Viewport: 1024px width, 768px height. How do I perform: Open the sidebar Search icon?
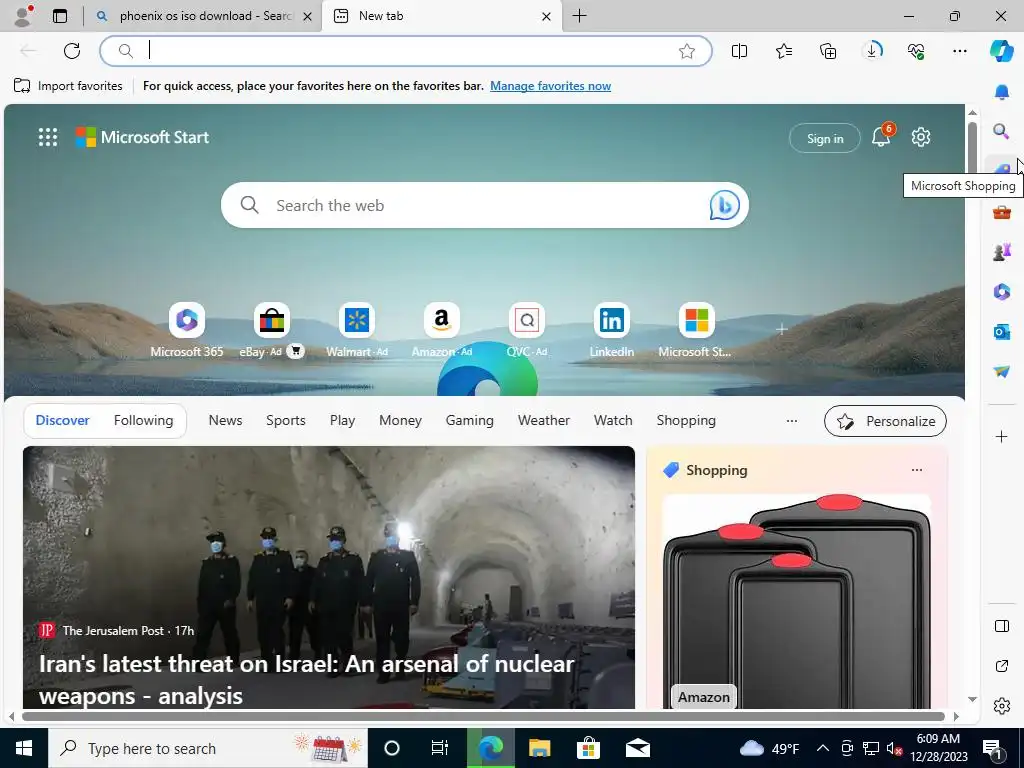1002,131
